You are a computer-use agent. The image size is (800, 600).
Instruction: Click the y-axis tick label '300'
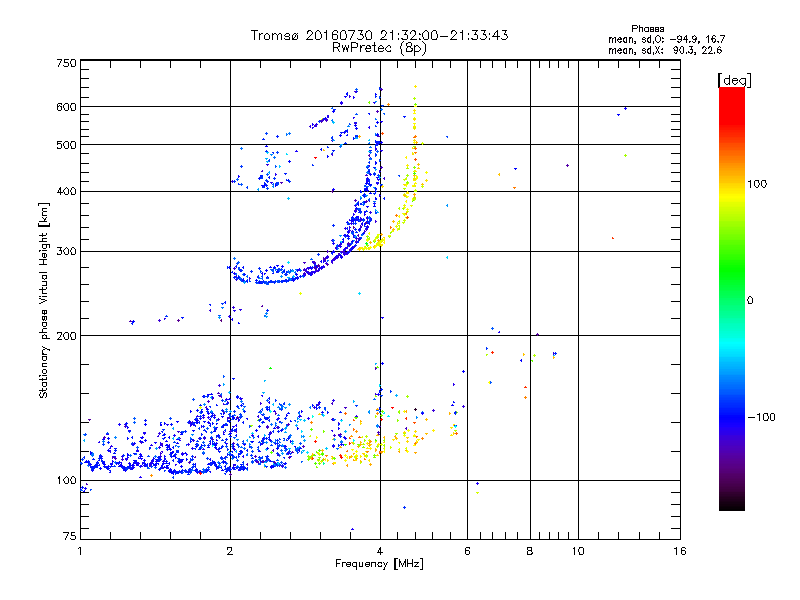[66, 252]
